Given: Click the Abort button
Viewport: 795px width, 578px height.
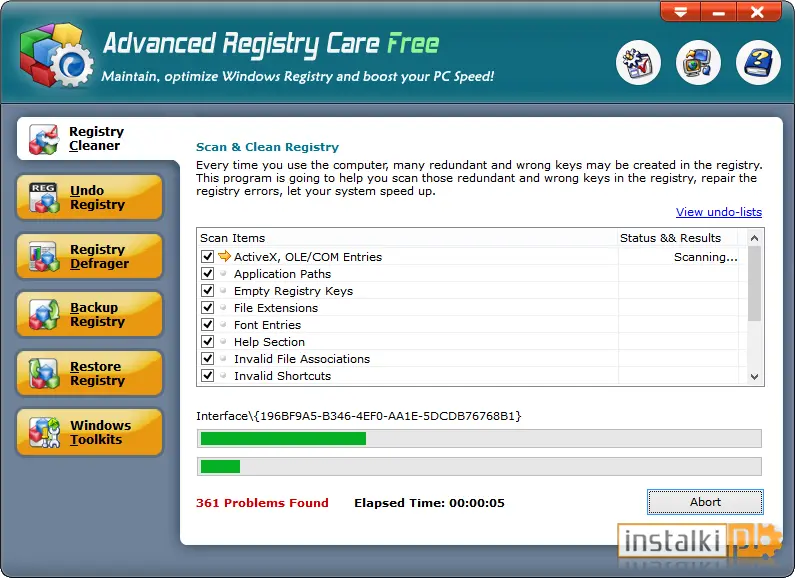Looking at the screenshot, I should (705, 502).
